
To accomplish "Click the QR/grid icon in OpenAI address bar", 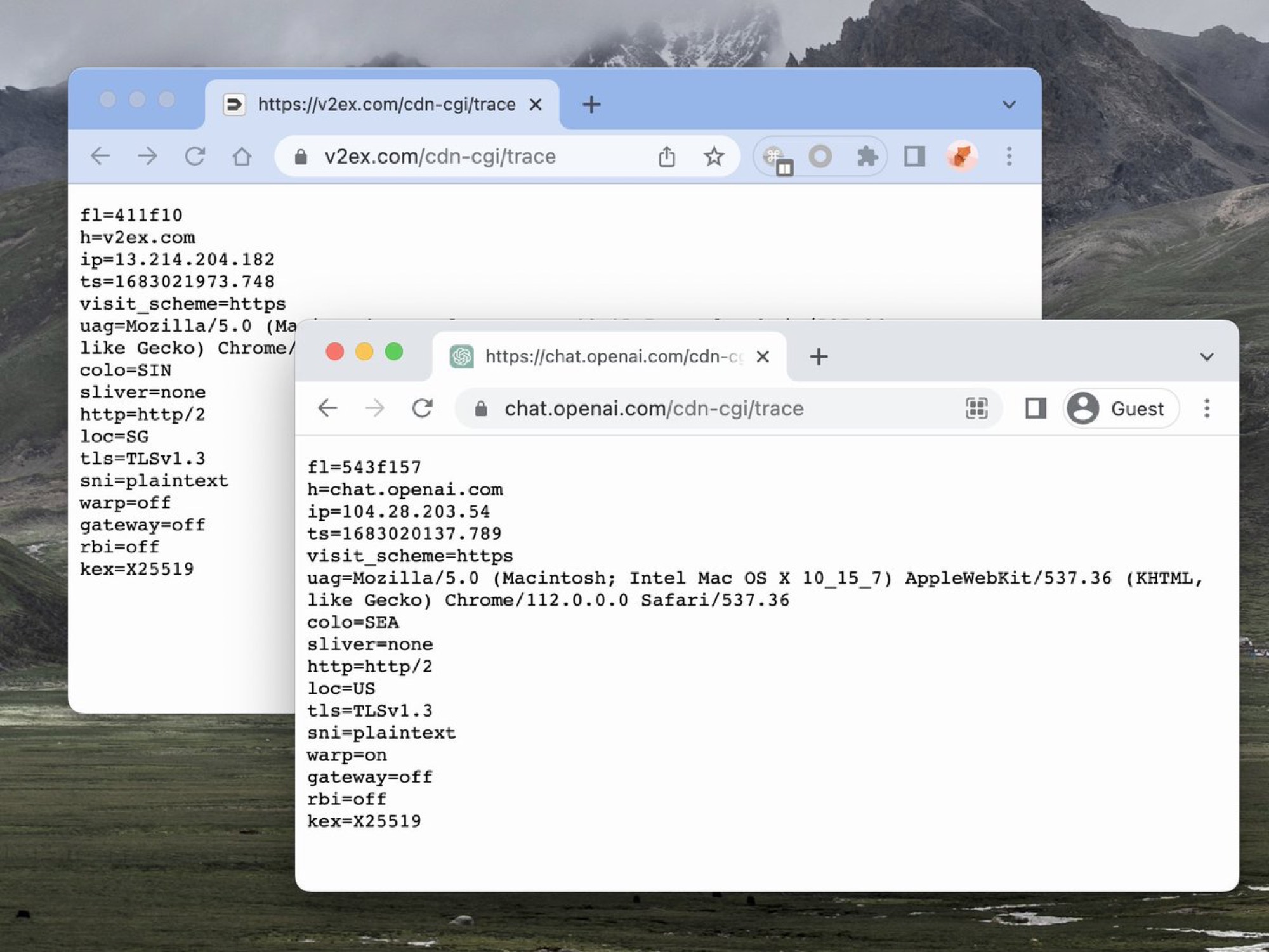I will coord(976,408).
